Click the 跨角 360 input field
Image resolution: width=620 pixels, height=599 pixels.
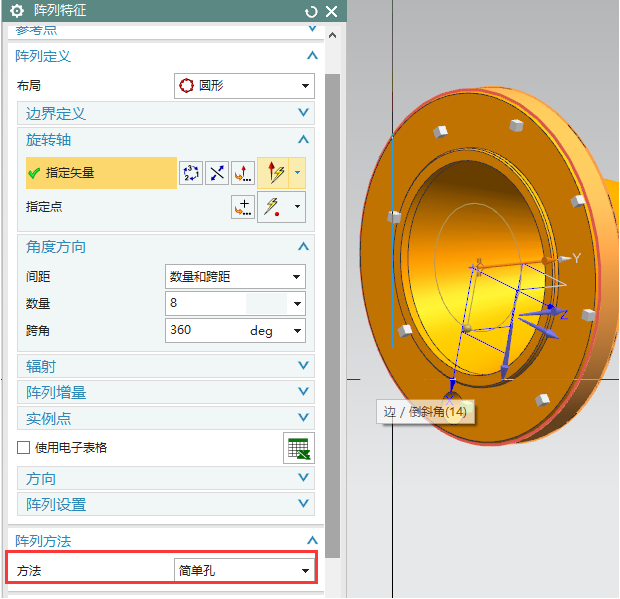(205, 330)
